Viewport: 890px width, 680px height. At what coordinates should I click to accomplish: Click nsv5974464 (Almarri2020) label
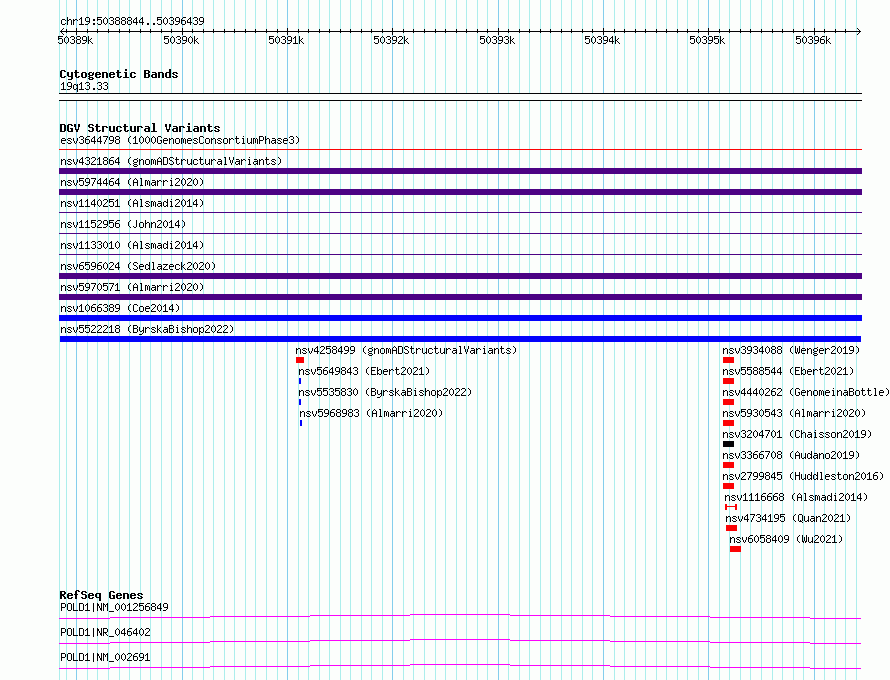132,182
